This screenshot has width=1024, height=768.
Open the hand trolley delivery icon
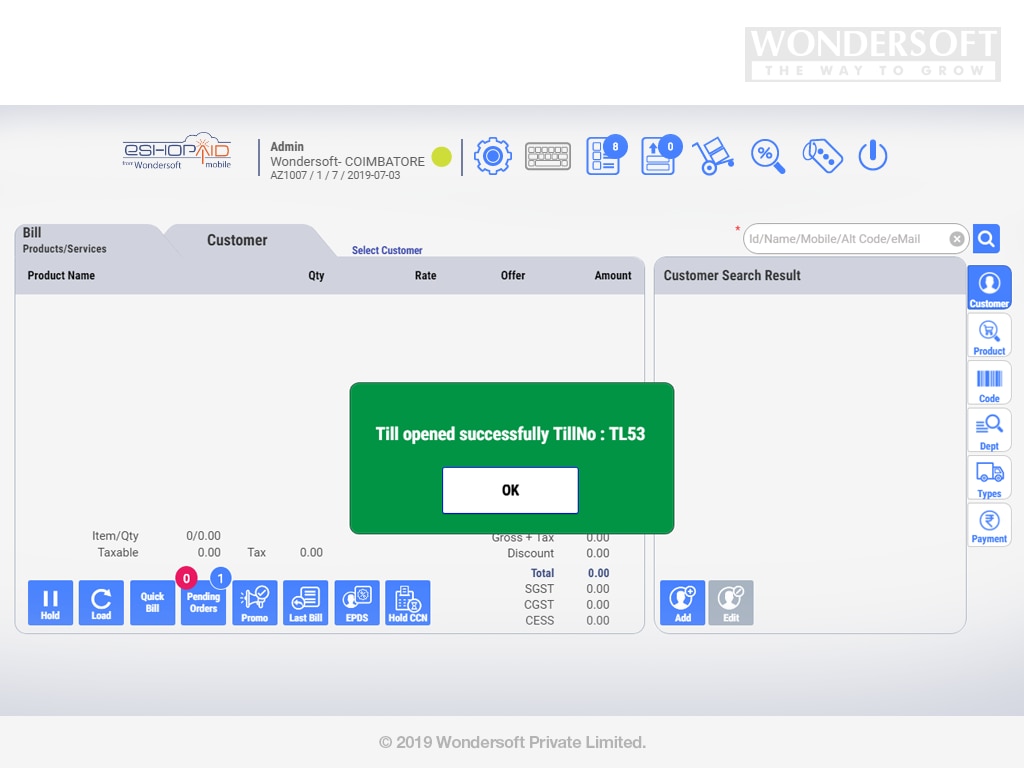712,156
